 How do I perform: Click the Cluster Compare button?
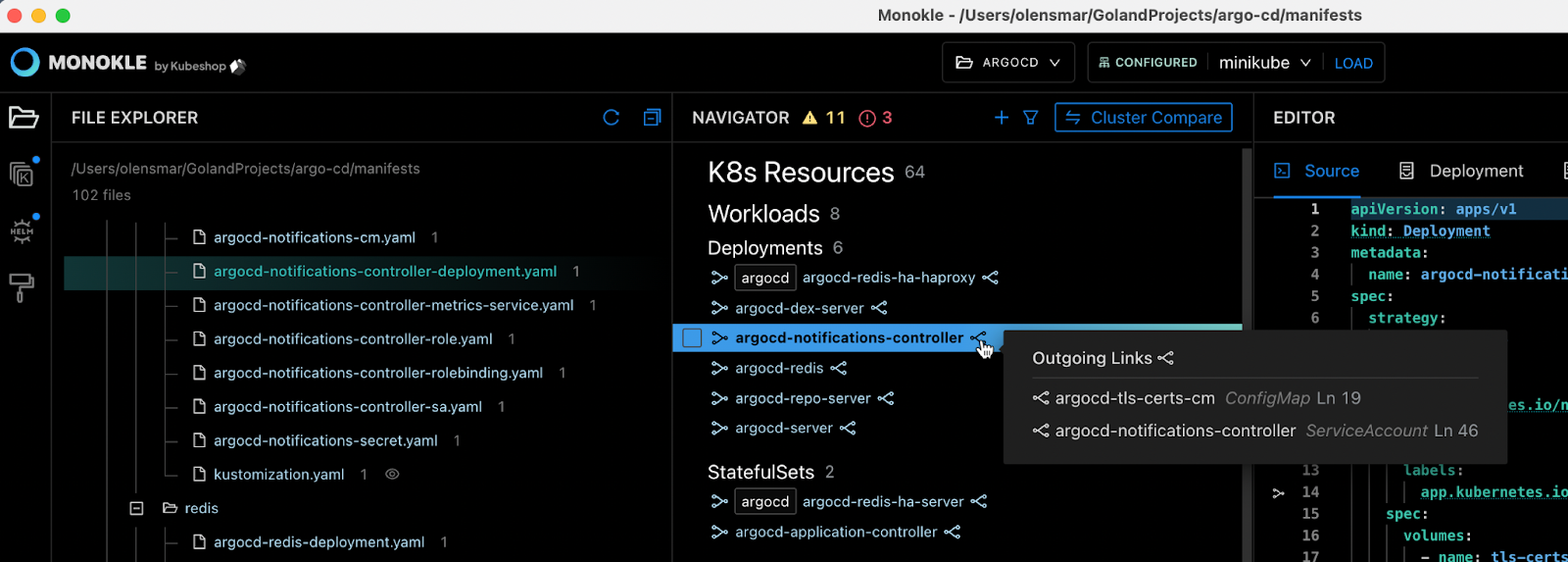pyautogui.click(x=1143, y=118)
